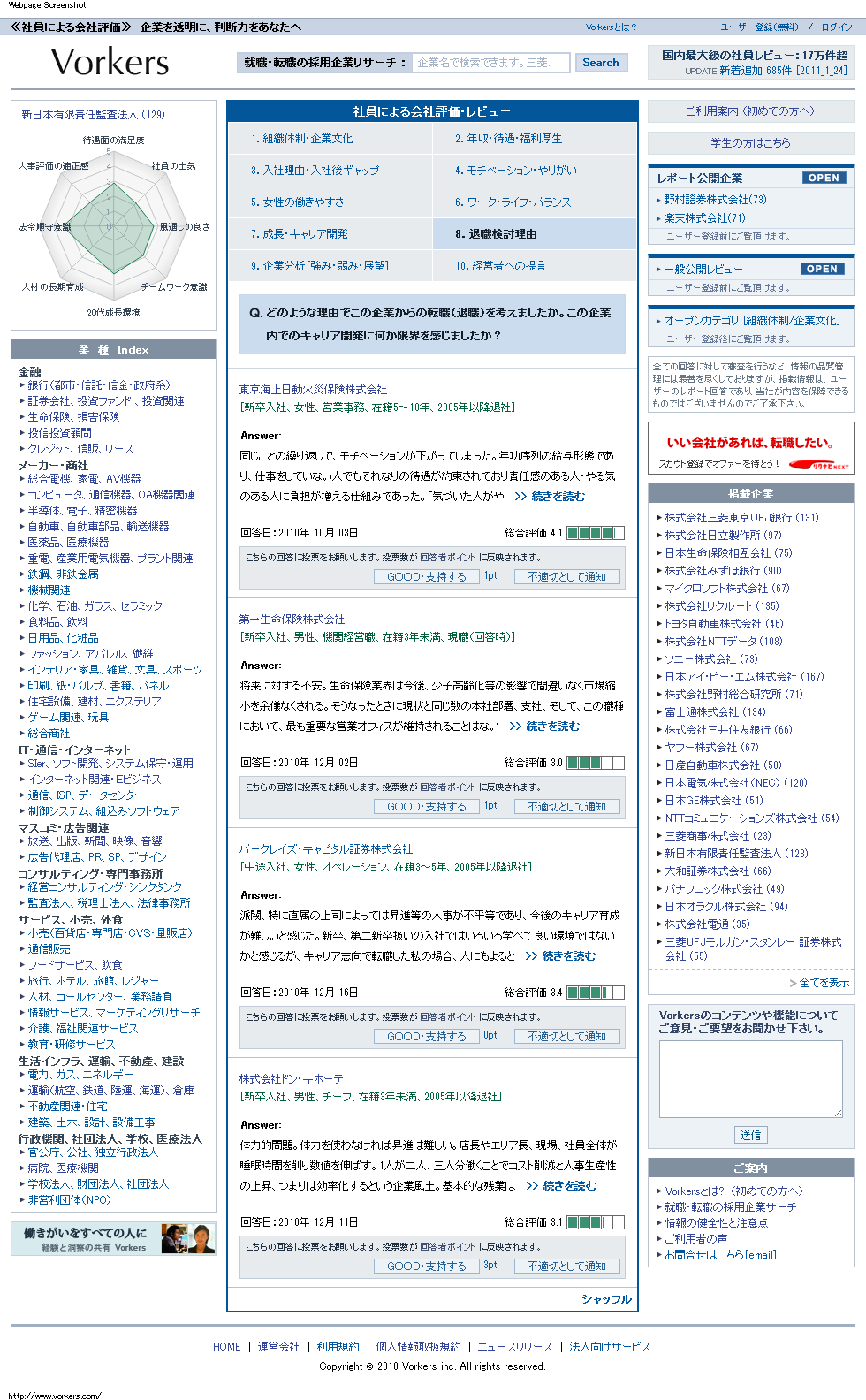This screenshot has height=1400, width=866.
Task: Open コンピュータ、通信機器、OA機器関連 category
Action: coord(111,495)
